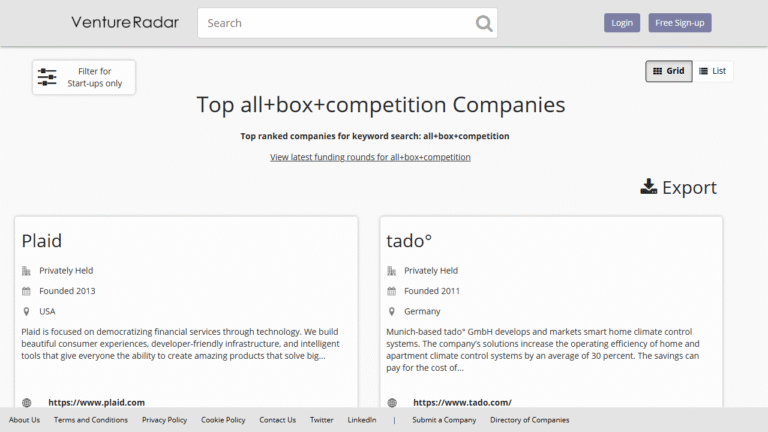
Task: Click the Free Sign-up button
Action: (680, 23)
